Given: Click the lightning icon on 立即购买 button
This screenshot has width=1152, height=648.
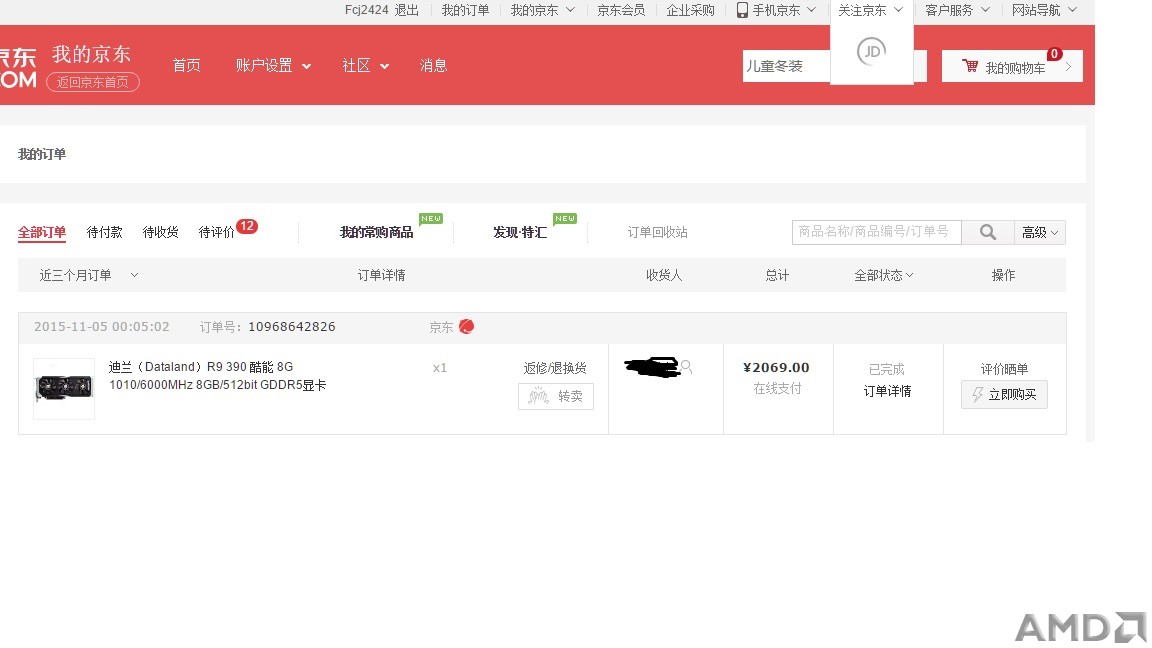Looking at the screenshot, I should [x=977, y=395].
